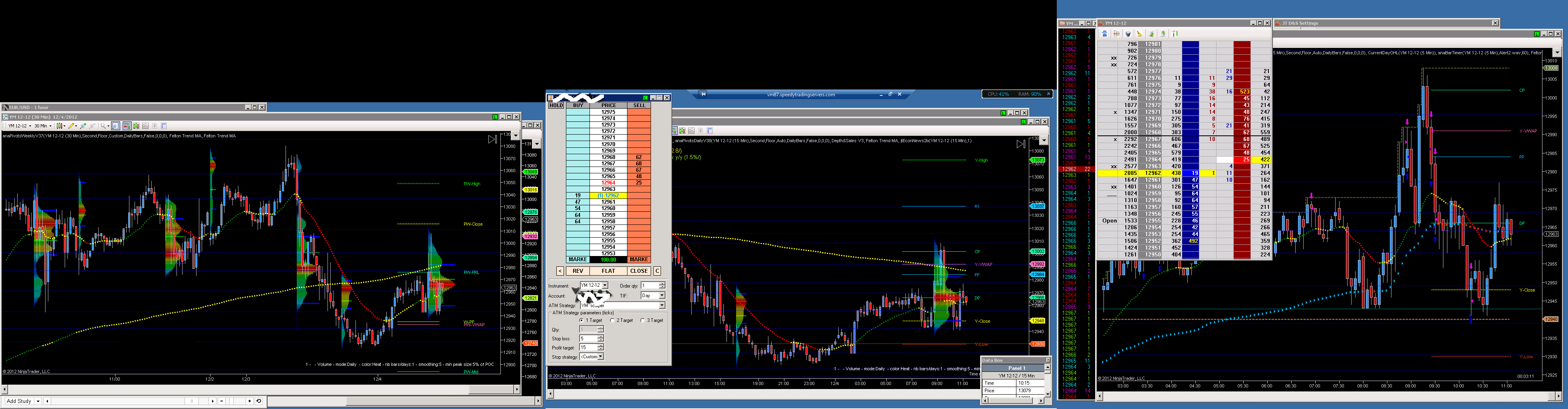This screenshot has width=1568, height=409.
Task: Toggle the chart zoom frame icon in the 30 Min chart toolbar
Action: (116, 126)
